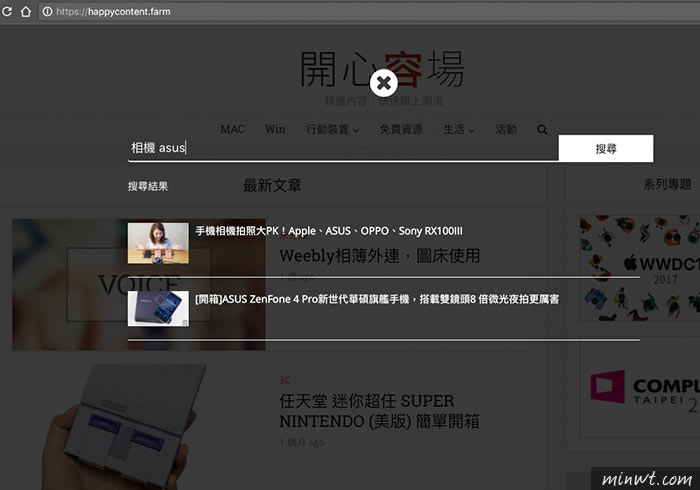
Task: Click the browser reload icon
Action: (x=7, y=12)
